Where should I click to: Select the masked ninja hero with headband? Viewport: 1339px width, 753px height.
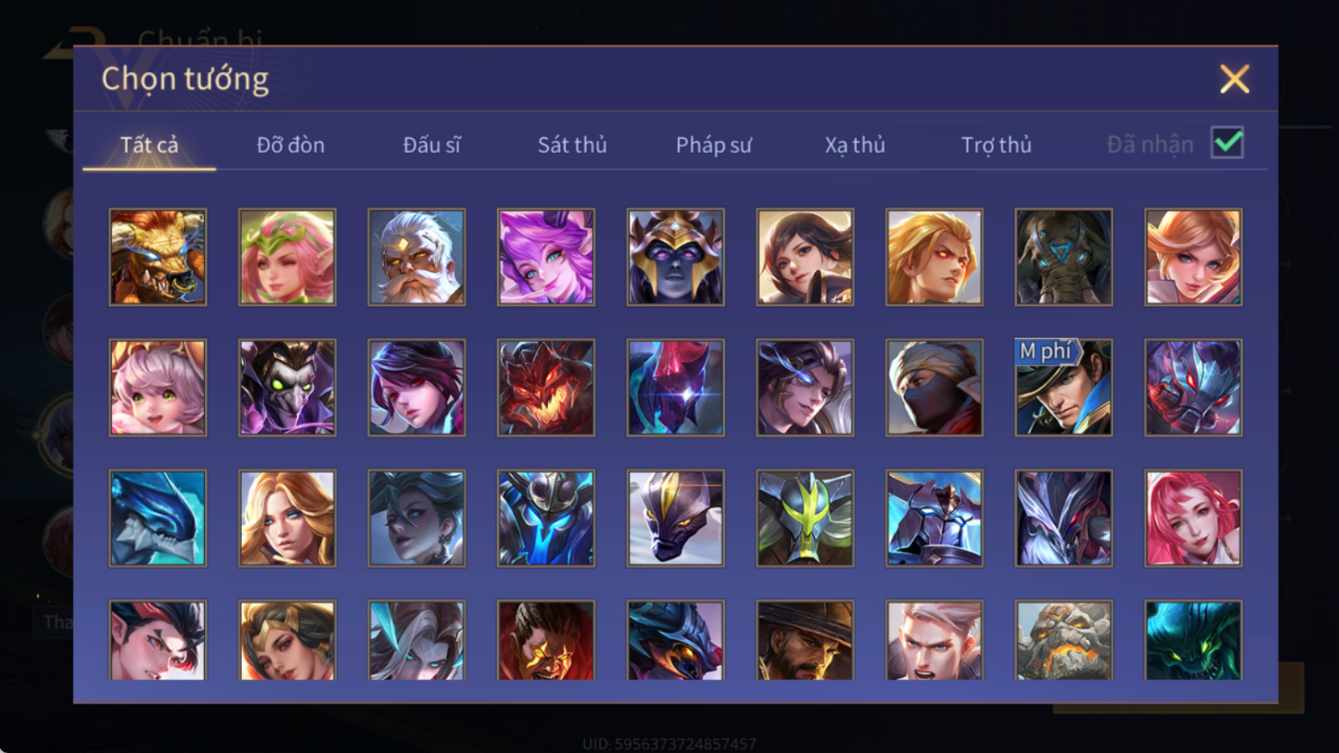click(x=934, y=388)
